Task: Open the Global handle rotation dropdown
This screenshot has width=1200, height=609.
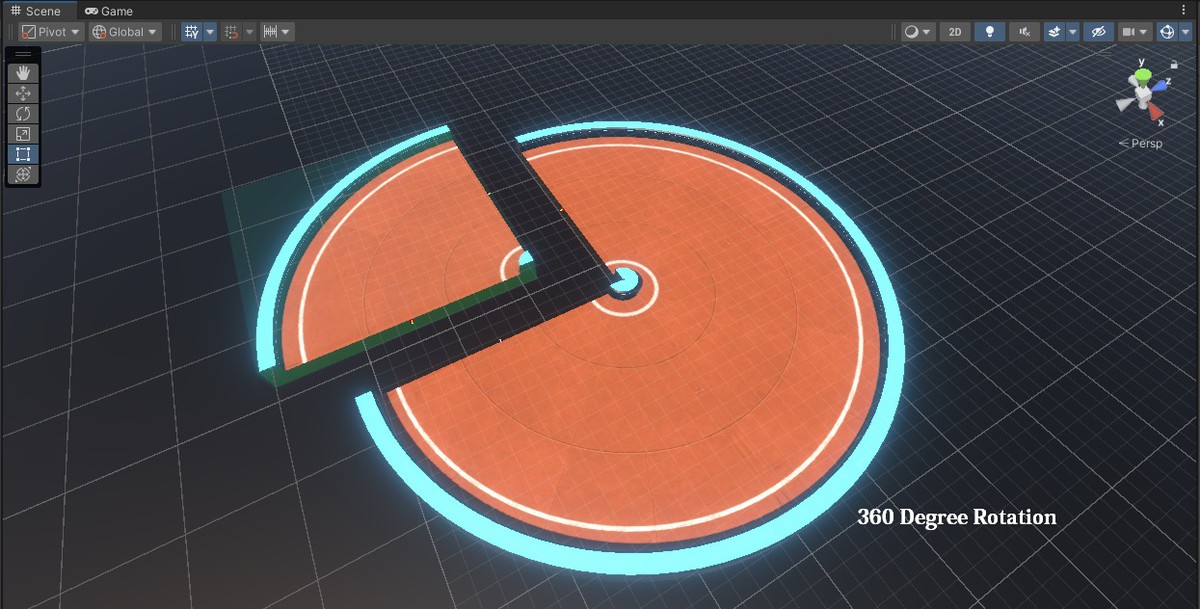Action: tap(125, 32)
